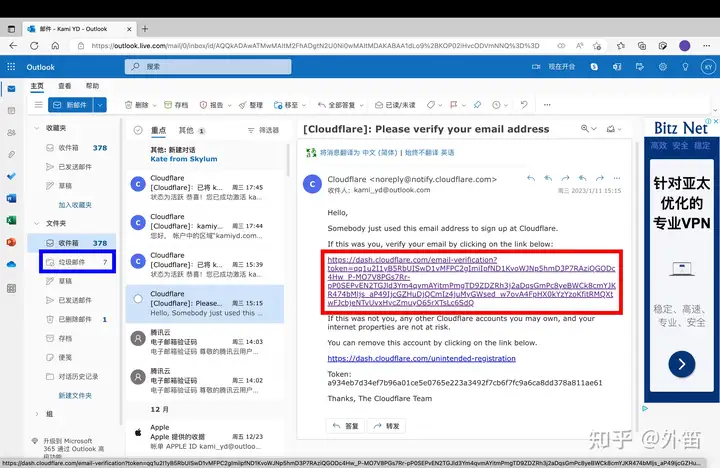720x468 pixels.
Task: Click the Reply button below message
Action: pyautogui.click(x=345, y=426)
